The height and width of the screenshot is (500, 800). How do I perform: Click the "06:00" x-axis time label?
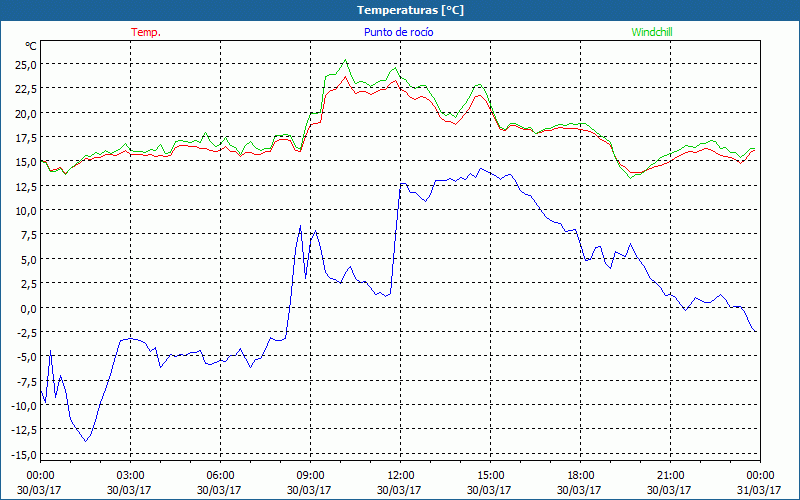(220, 476)
